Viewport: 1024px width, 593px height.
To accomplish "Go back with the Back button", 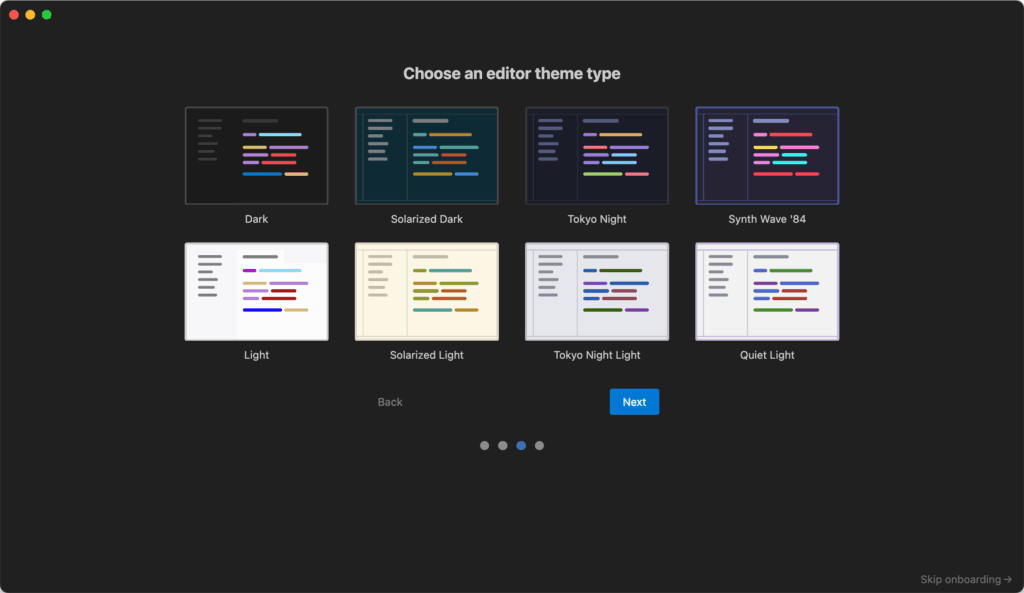I will coord(390,402).
